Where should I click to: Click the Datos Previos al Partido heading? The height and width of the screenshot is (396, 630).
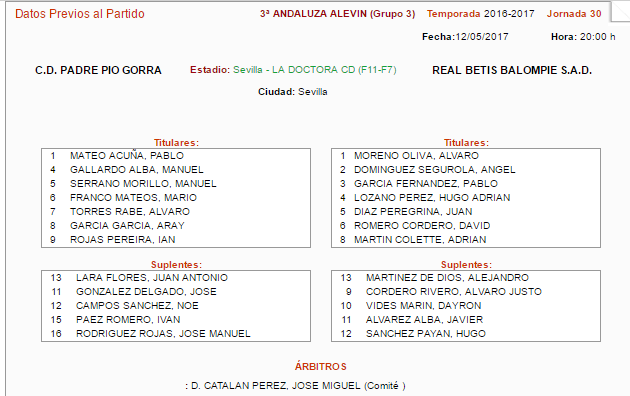click(80, 14)
